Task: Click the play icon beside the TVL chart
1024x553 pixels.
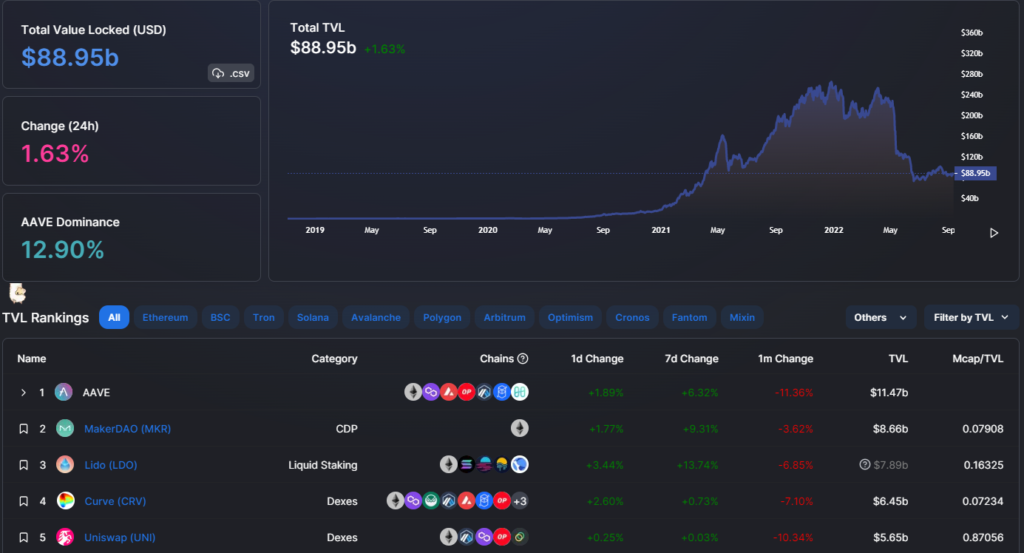Action: click(x=993, y=233)
